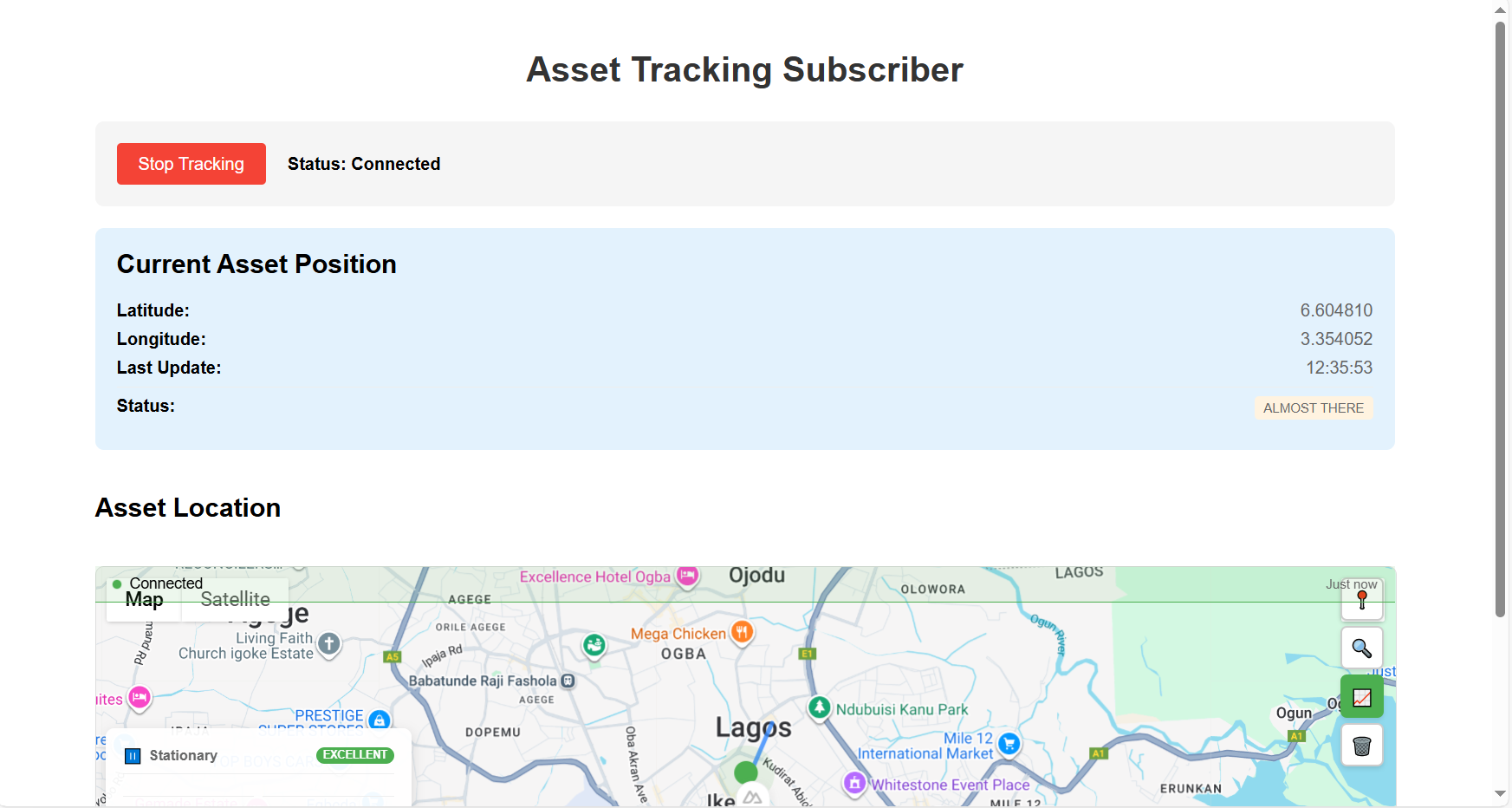Screen dimensions: 1512x808
Task: Select the map pin marker tool
Action: coord(1362,600)
